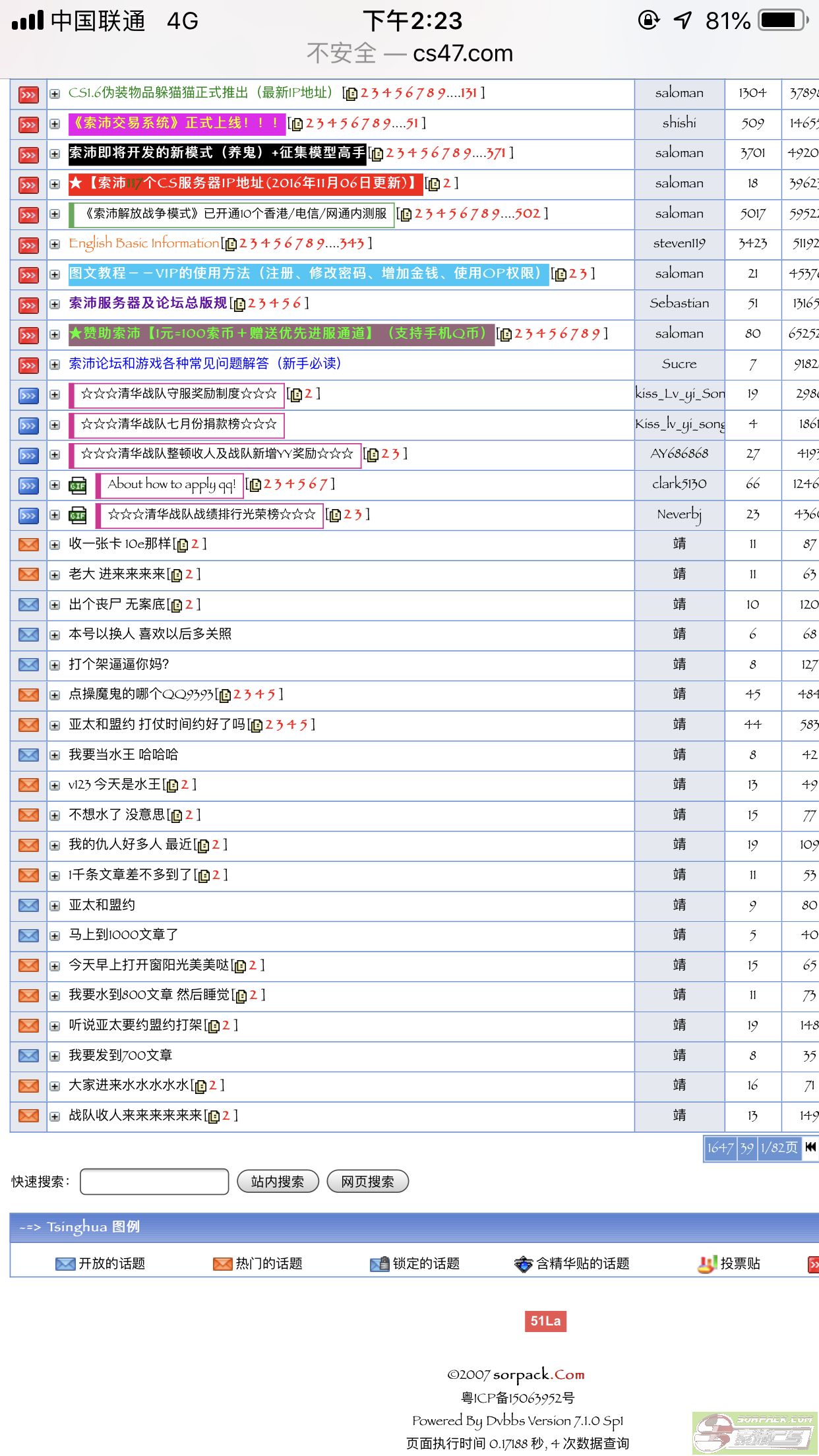Click orange envelope icon beside 收一张卡 thread

[x=28, y=545]
